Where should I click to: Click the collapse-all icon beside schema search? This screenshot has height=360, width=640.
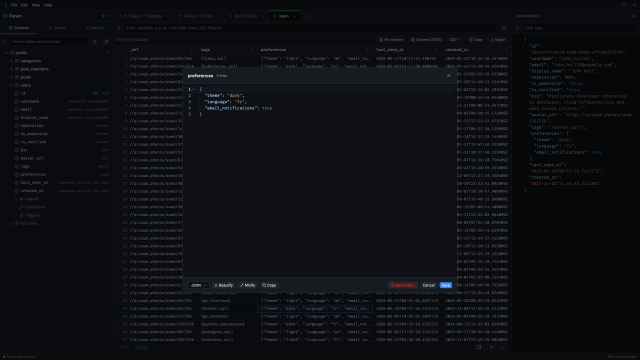click(95, 42)
